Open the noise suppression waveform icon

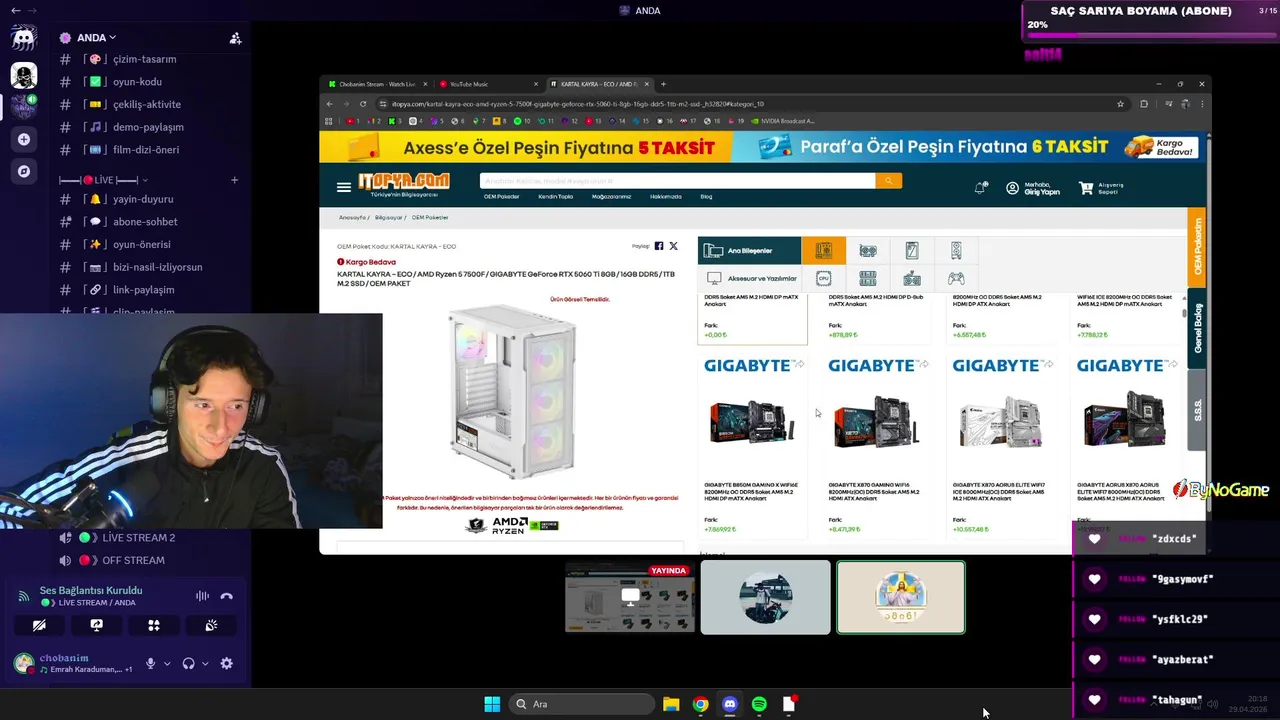click(x=202, y=596)
